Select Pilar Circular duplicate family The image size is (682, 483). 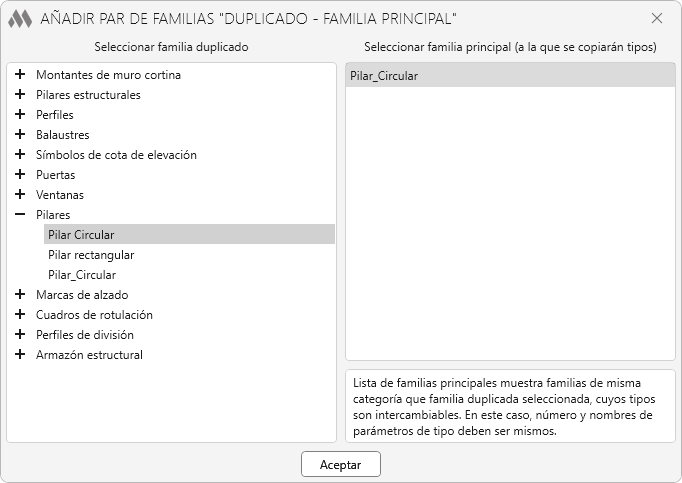[x=81, y=235]
